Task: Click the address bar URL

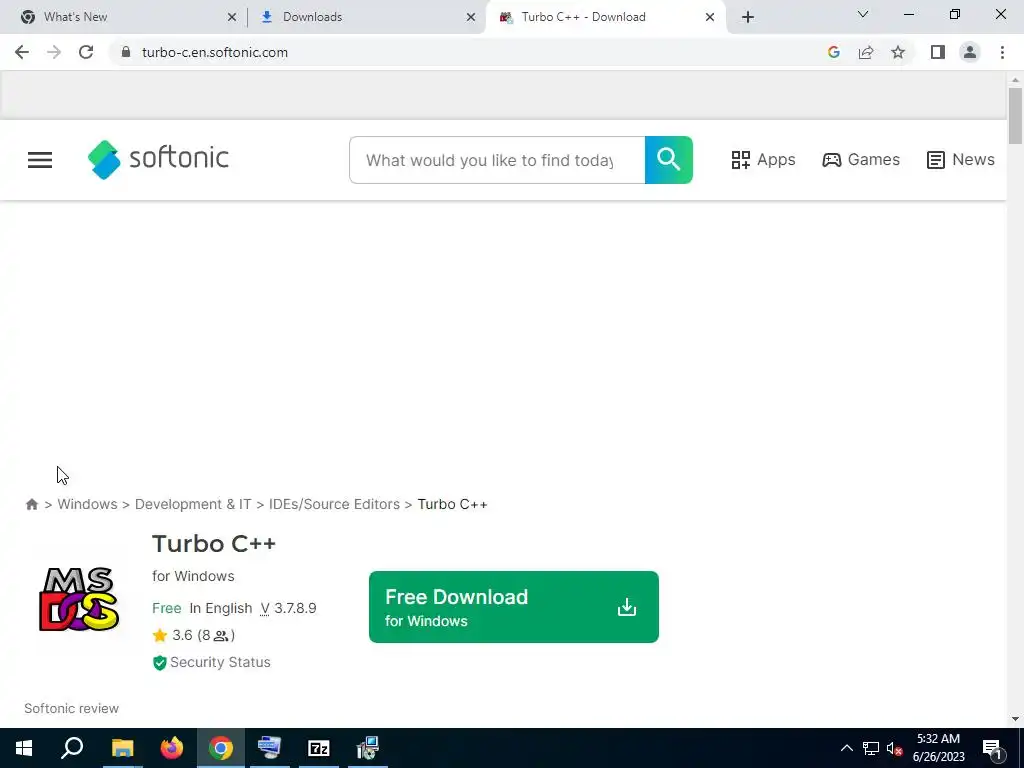Action: tap(215, 52)
